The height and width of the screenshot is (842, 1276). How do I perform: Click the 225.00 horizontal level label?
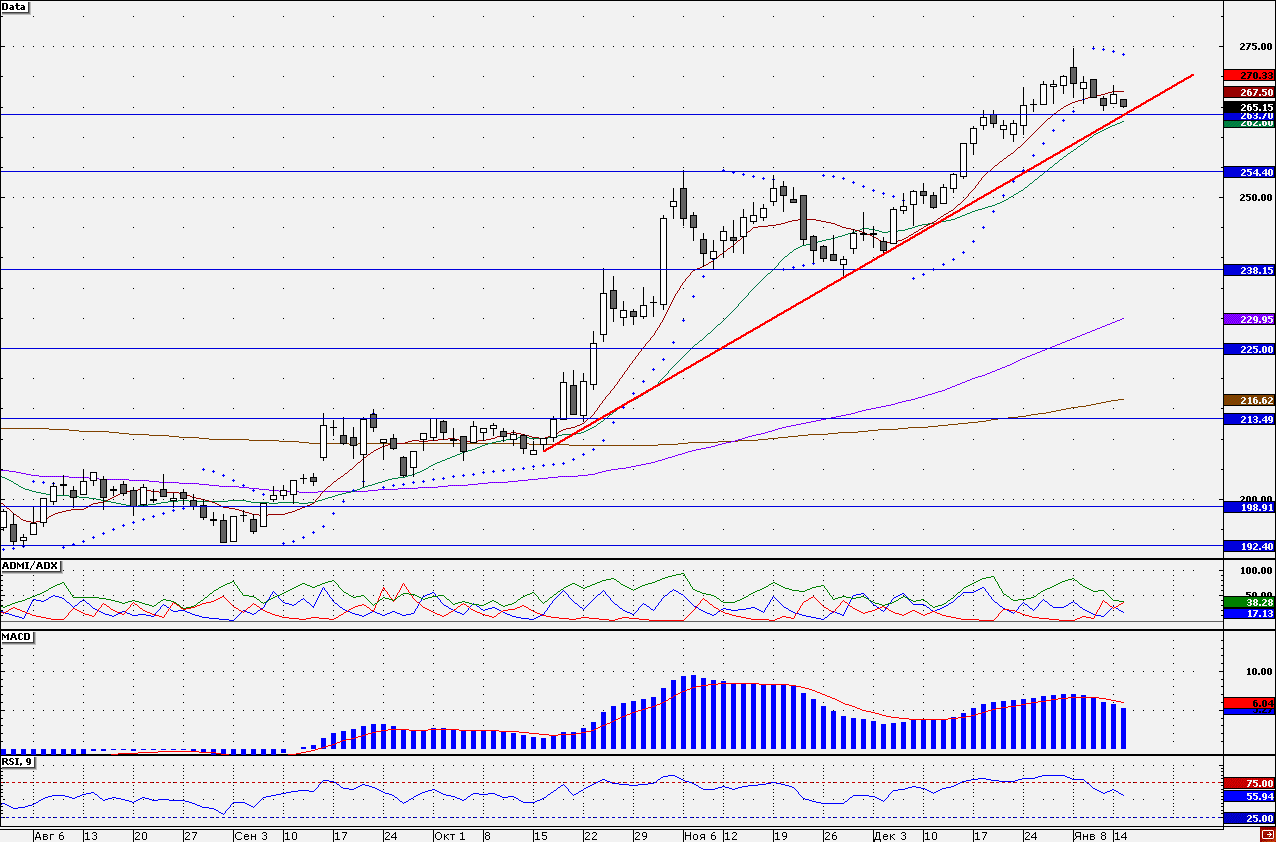click(x=1249, y=349)
